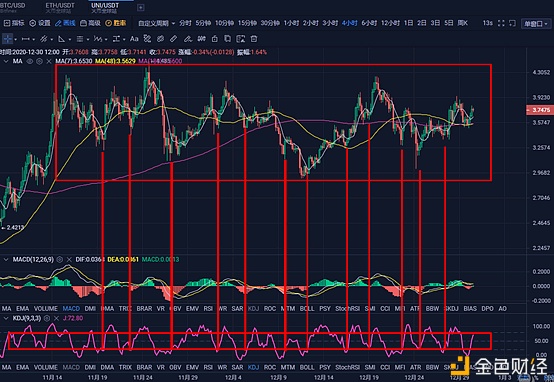Switch to the ETH/USDT tab
Image resolution: width=554 pixels, height=382 pixels.
coord(60,6)
